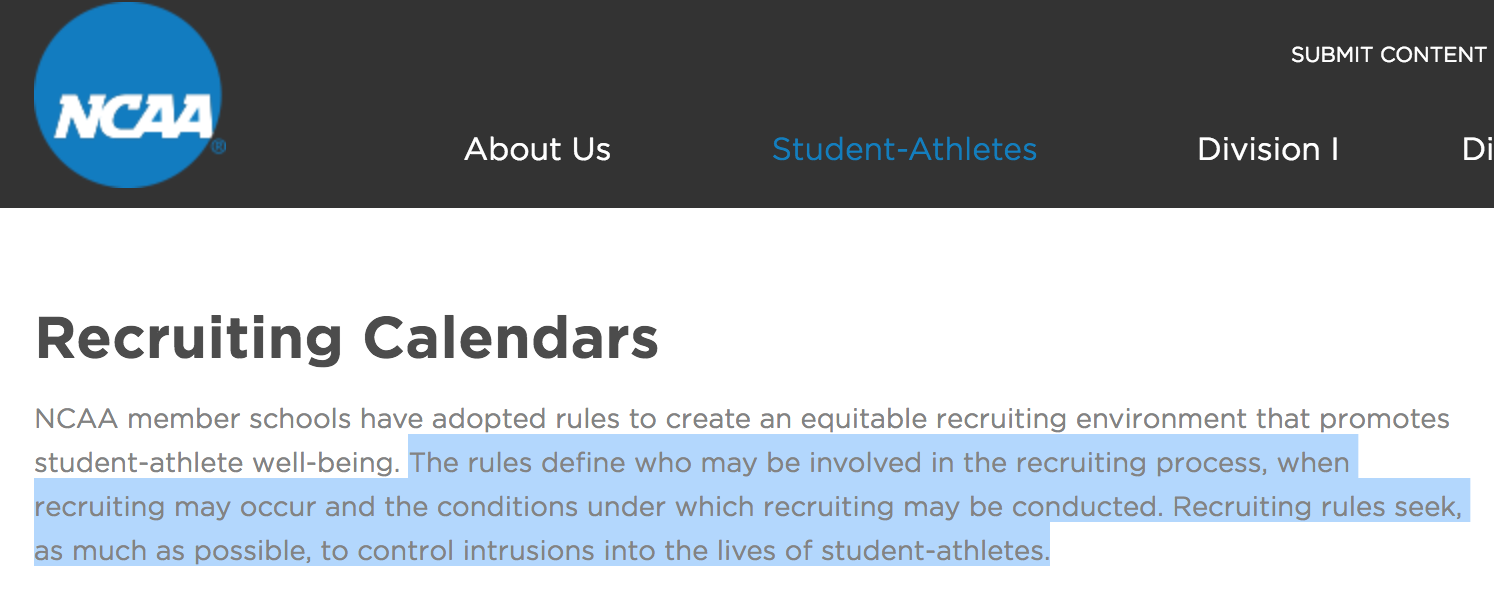Click the NCAA blue circle logo
The width and height of the screenshot is (1494, 602).
pyautogui.click(x=127, y=96)
